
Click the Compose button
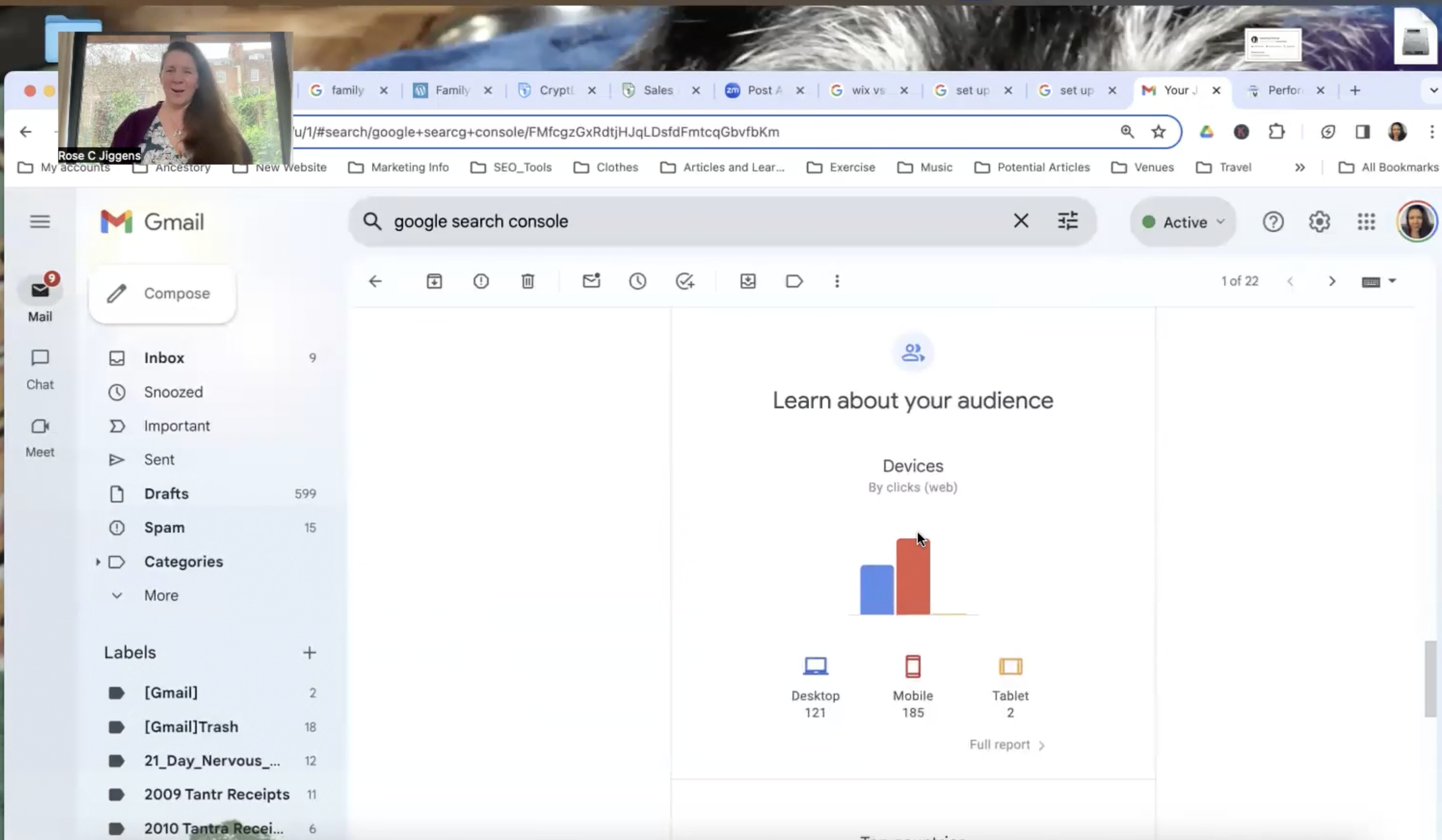tap(163, 293)
